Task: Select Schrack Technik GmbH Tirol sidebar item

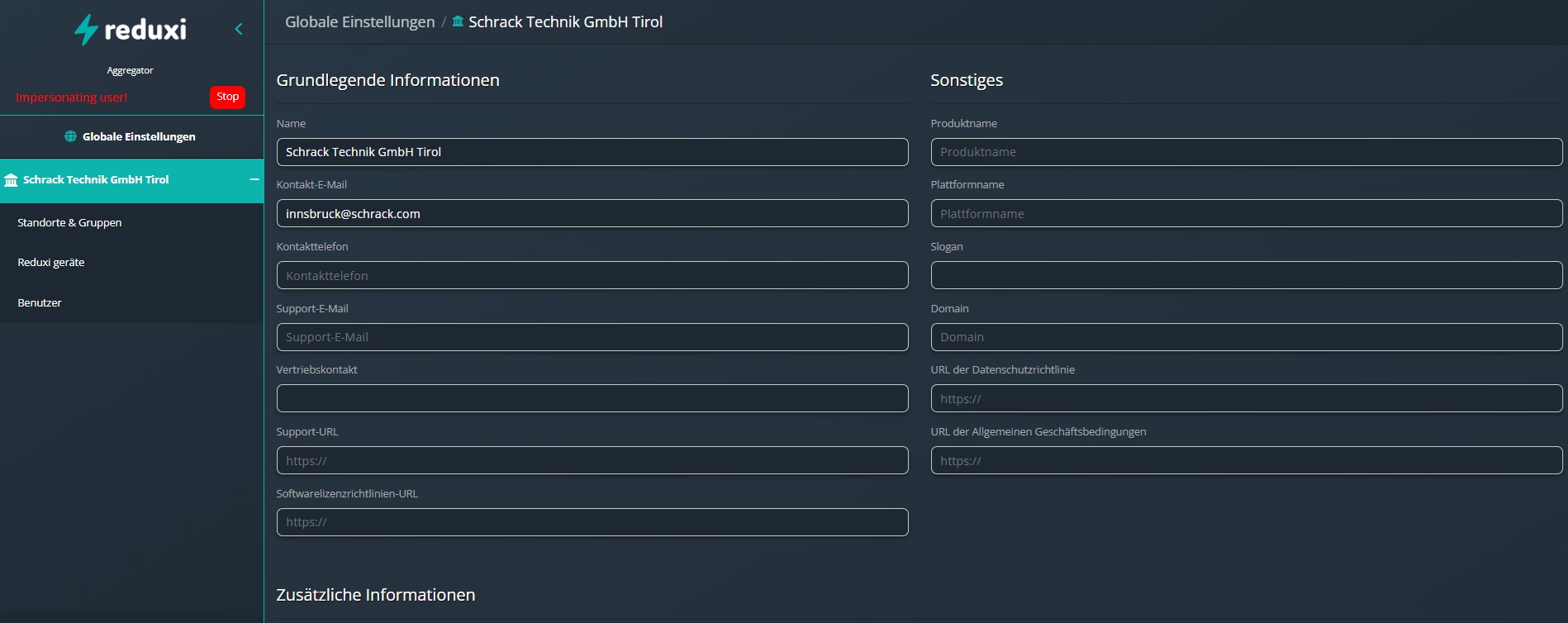Action: (131, 180)
